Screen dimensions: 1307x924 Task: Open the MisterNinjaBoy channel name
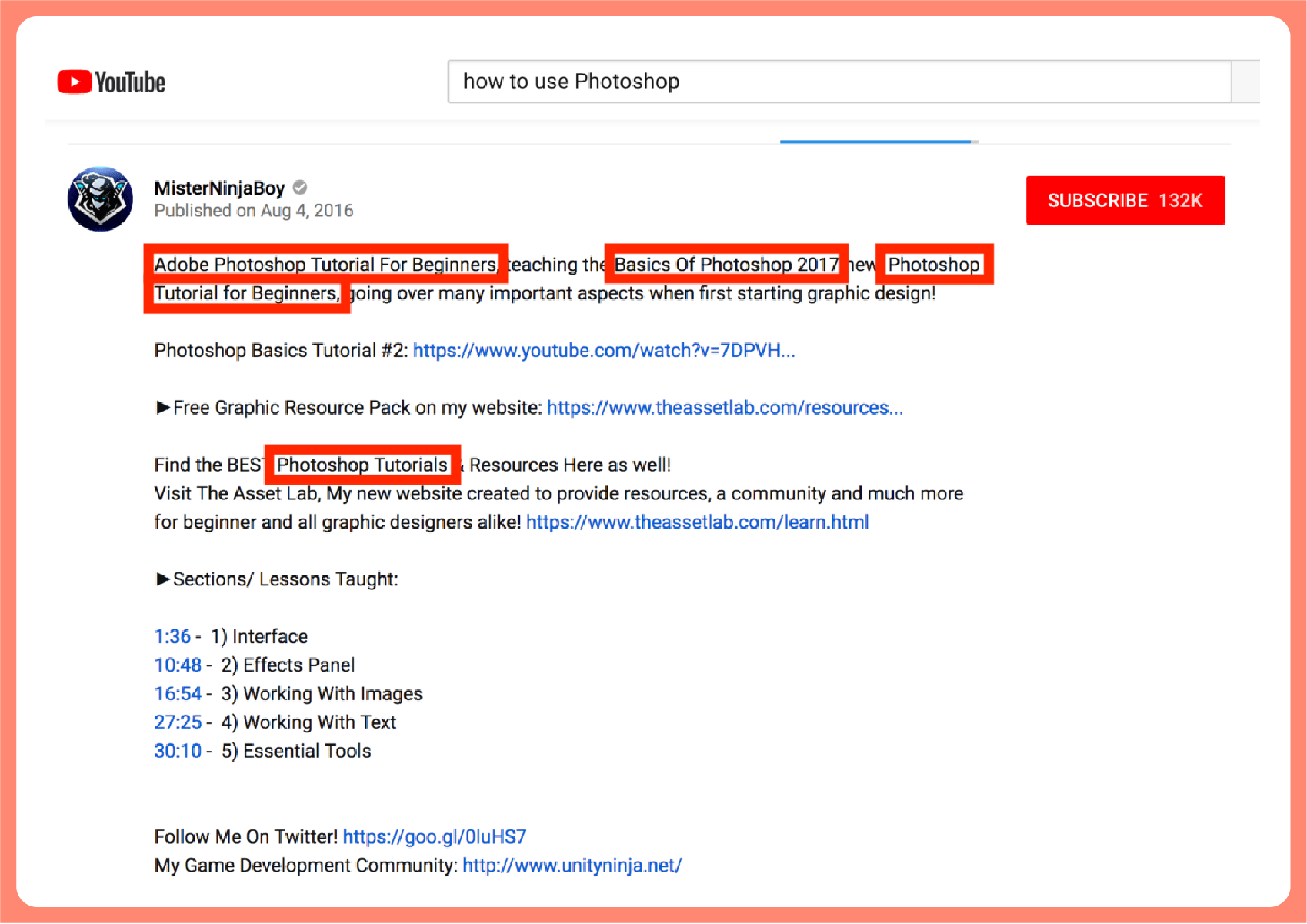click(219, 188)
